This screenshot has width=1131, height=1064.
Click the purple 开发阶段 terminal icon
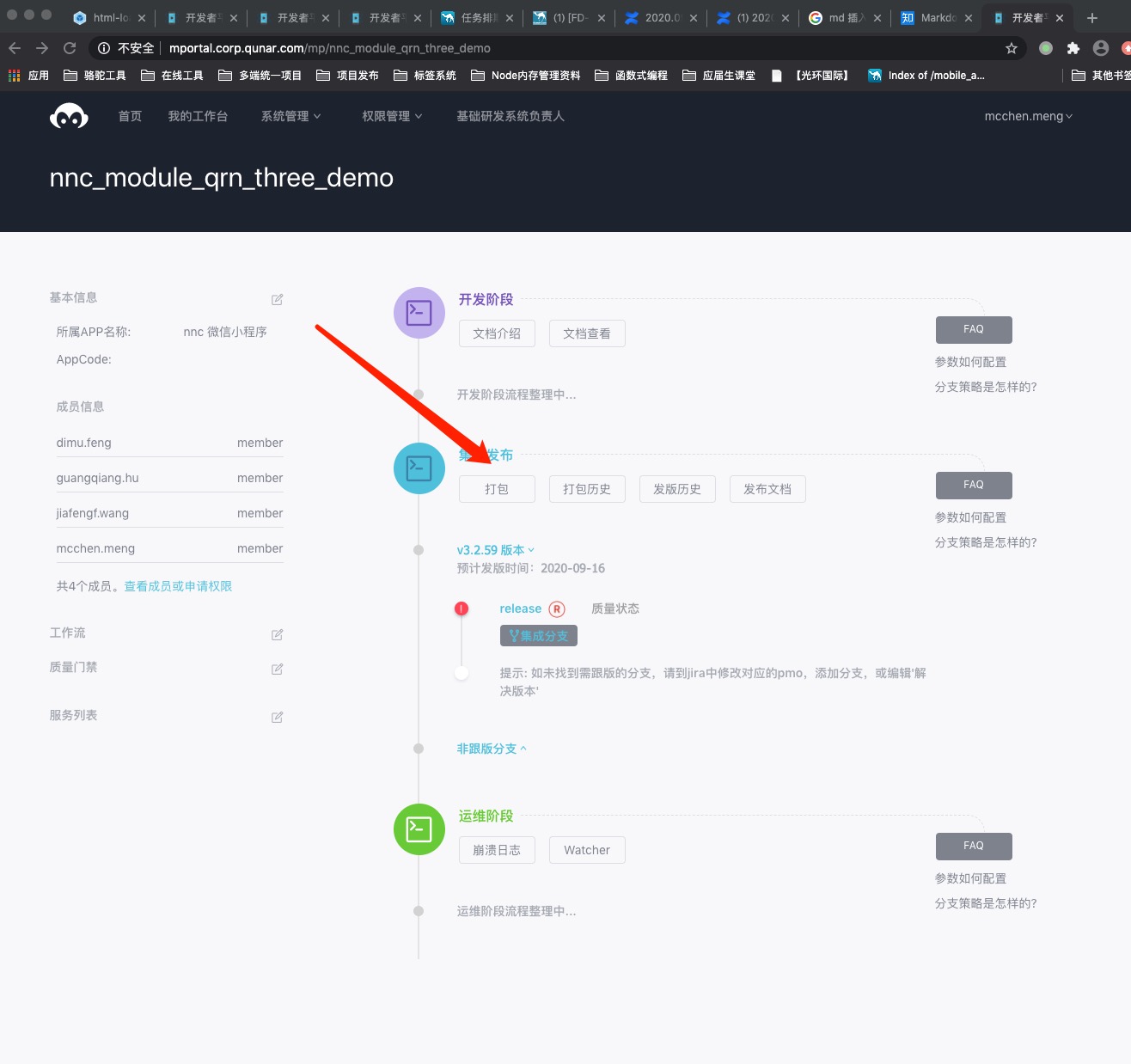(x=419, y=313)
